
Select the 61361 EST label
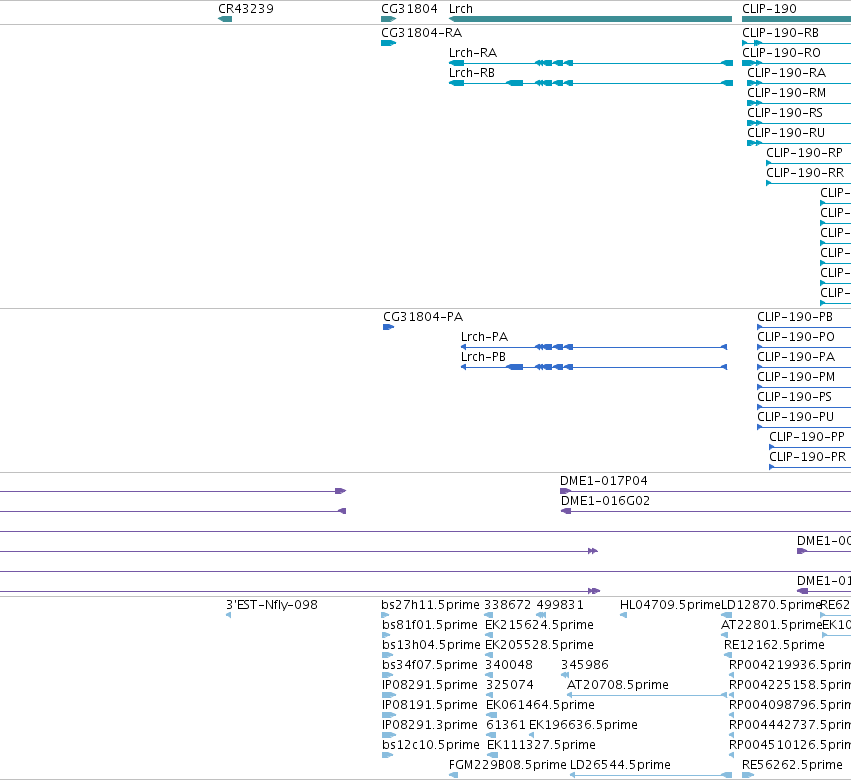(x=506, y=726)
